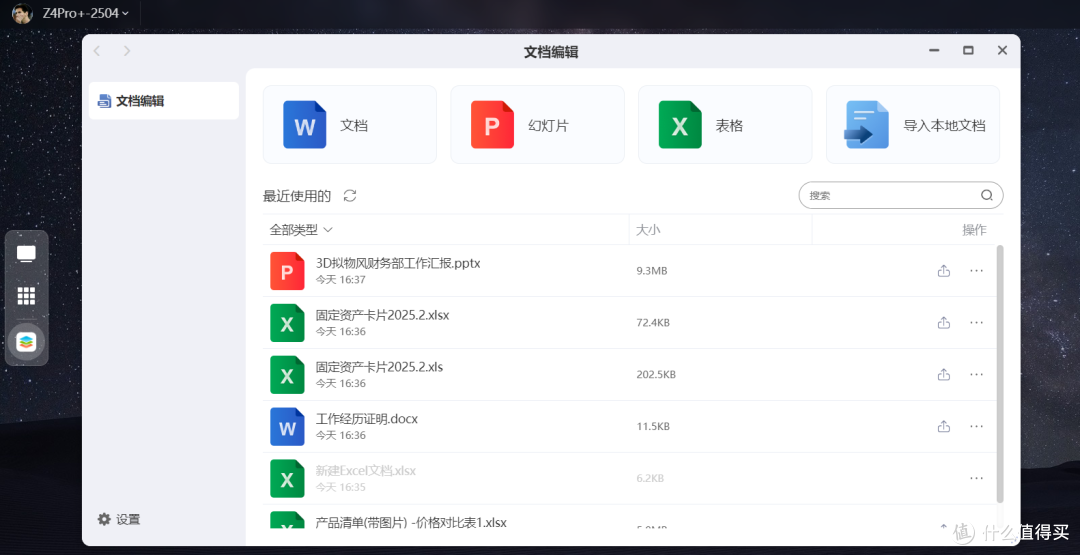Screen dimensions: 1080x555
Task: Open Z4Pro+-2504 device dropdown
Action: [x=85, y=13]
